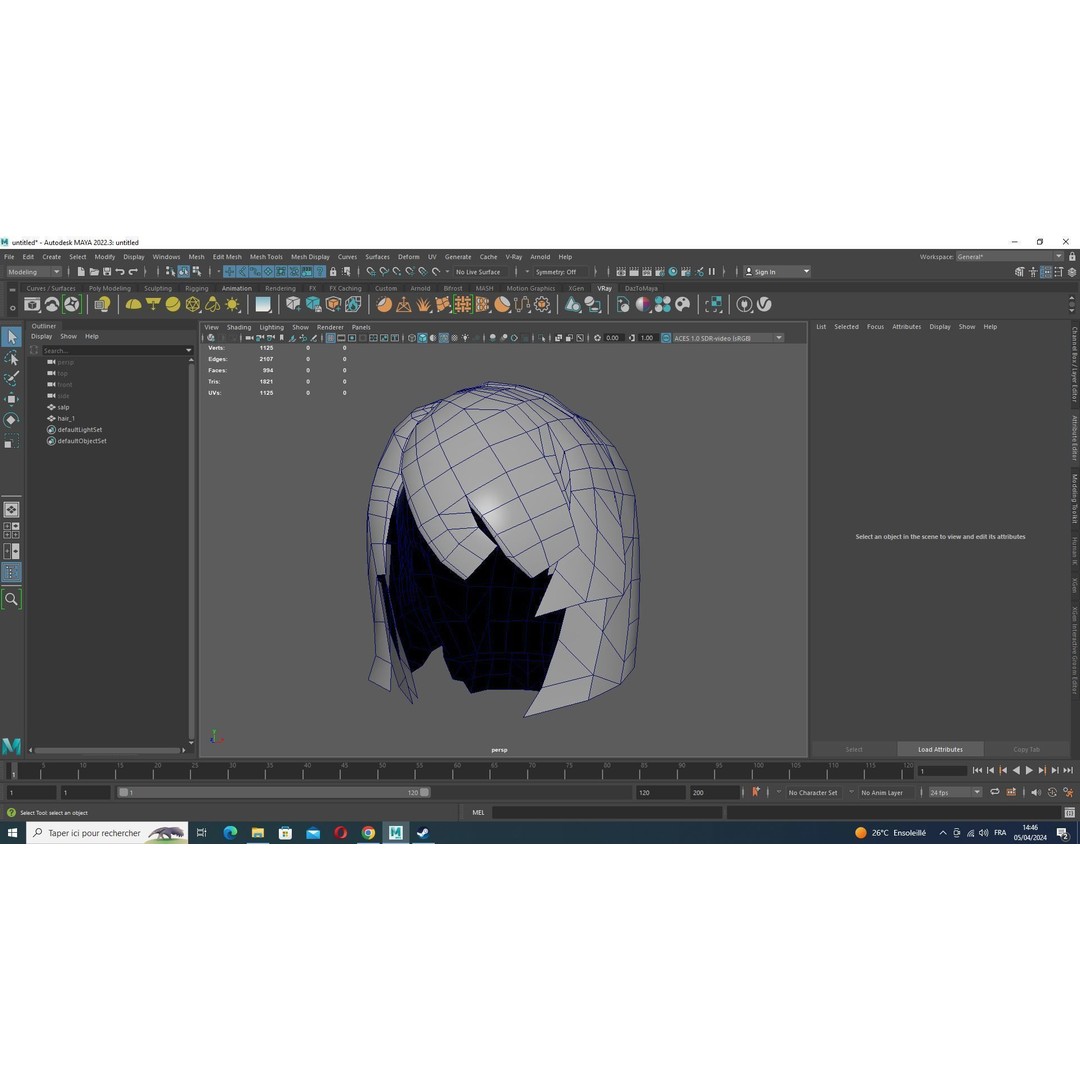Click the V-Ray plug power icon on shelf
Screen dimensions: 1080x1080
[744, 304]
